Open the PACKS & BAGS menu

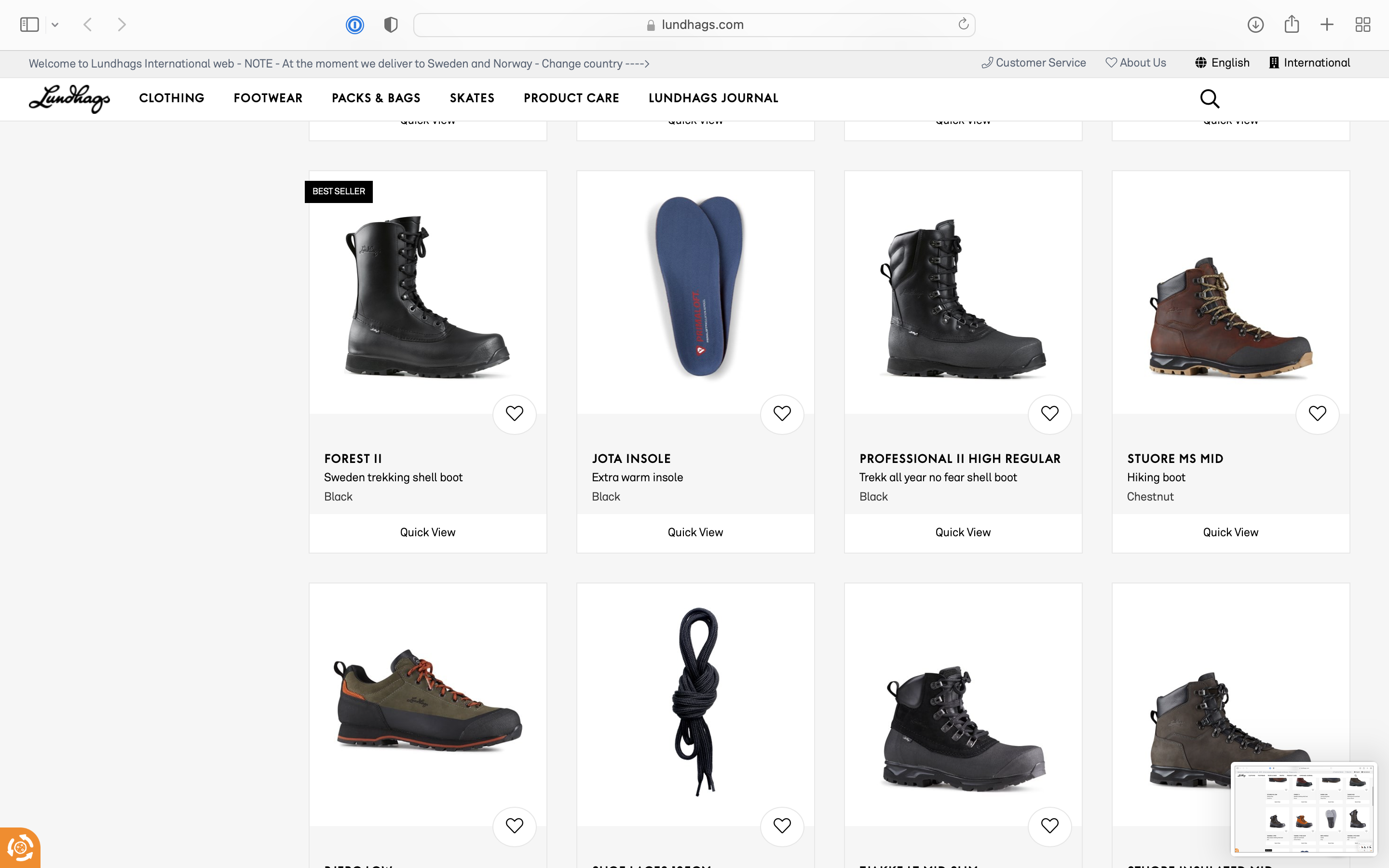[x=376, y=98]
